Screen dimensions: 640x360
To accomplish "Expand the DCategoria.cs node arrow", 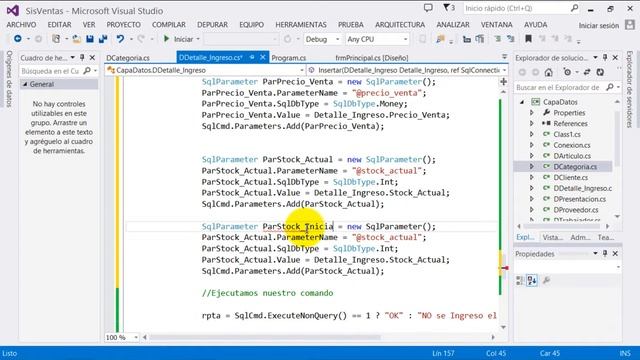I will click(531, 167).
